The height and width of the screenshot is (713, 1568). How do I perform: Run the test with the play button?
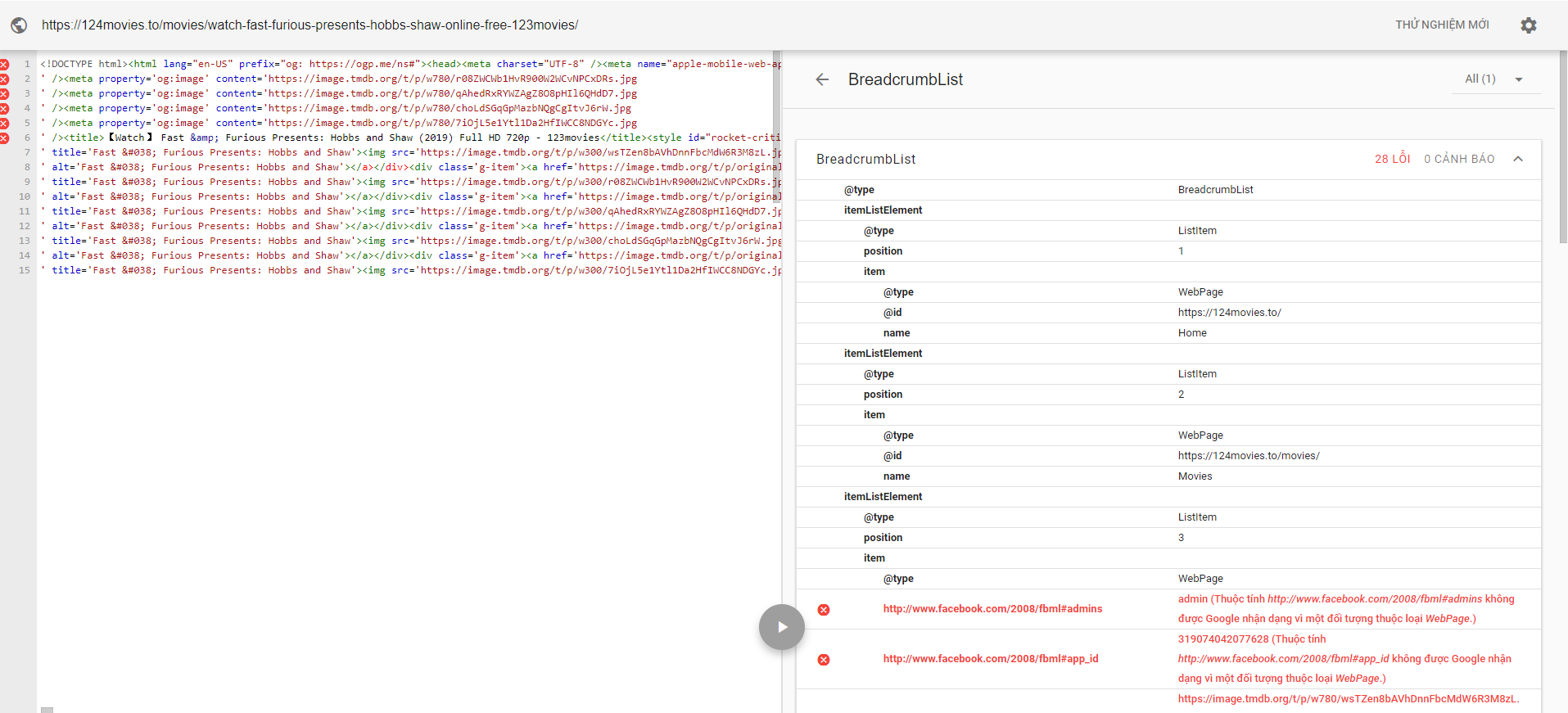point(782,627)
